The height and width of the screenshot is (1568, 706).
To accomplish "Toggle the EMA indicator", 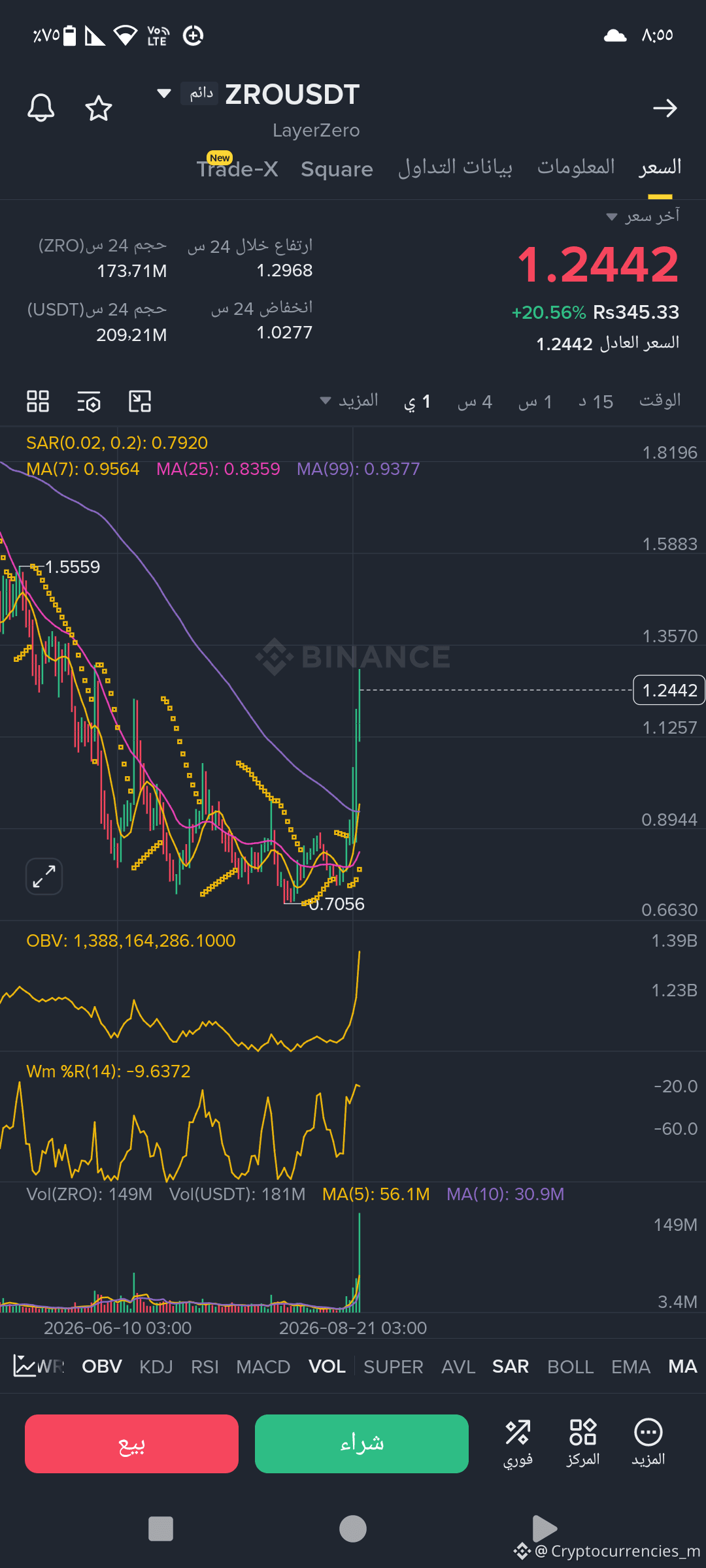I will coord(631,1366).
